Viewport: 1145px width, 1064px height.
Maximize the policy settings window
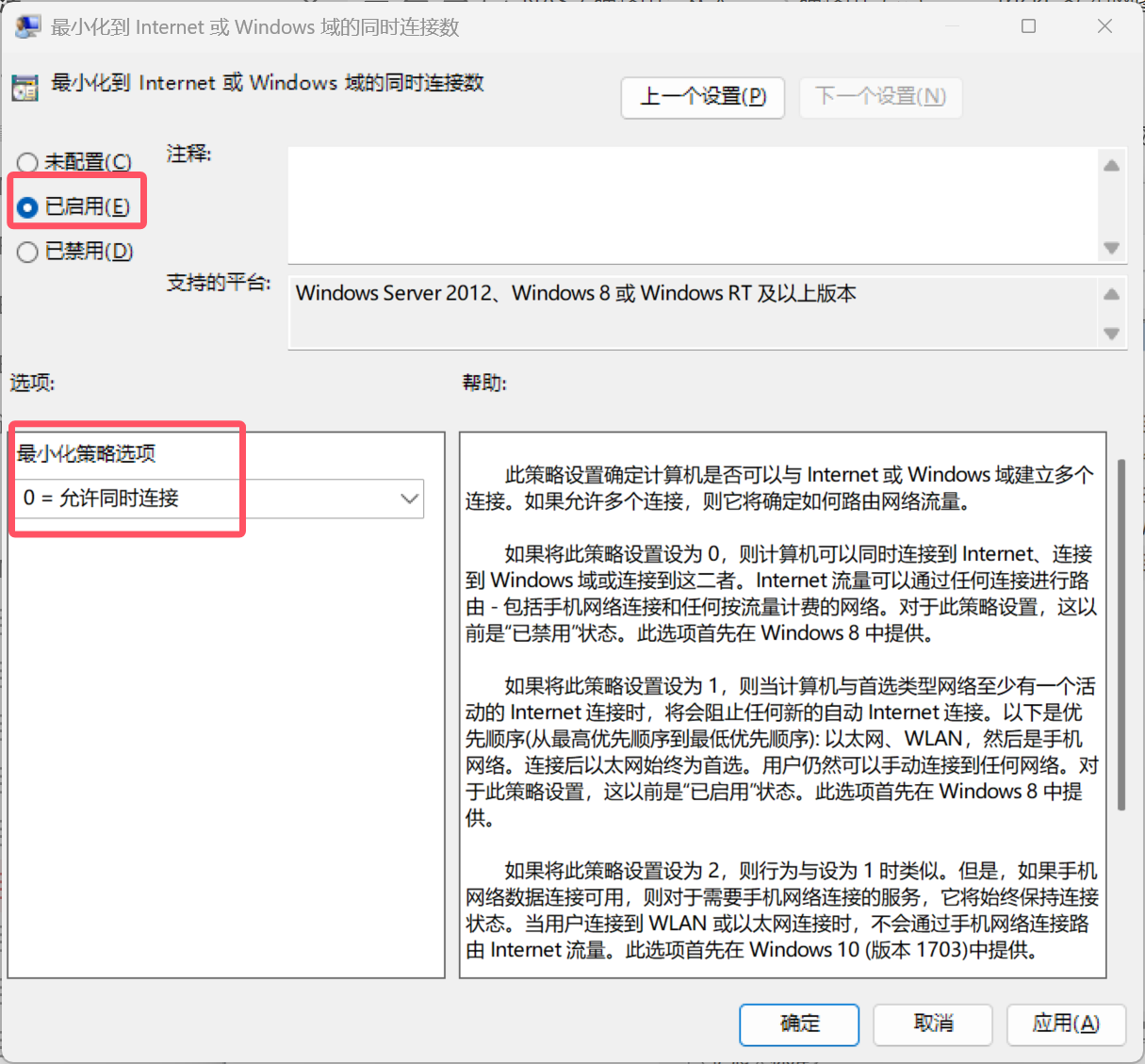[1029, 26]
